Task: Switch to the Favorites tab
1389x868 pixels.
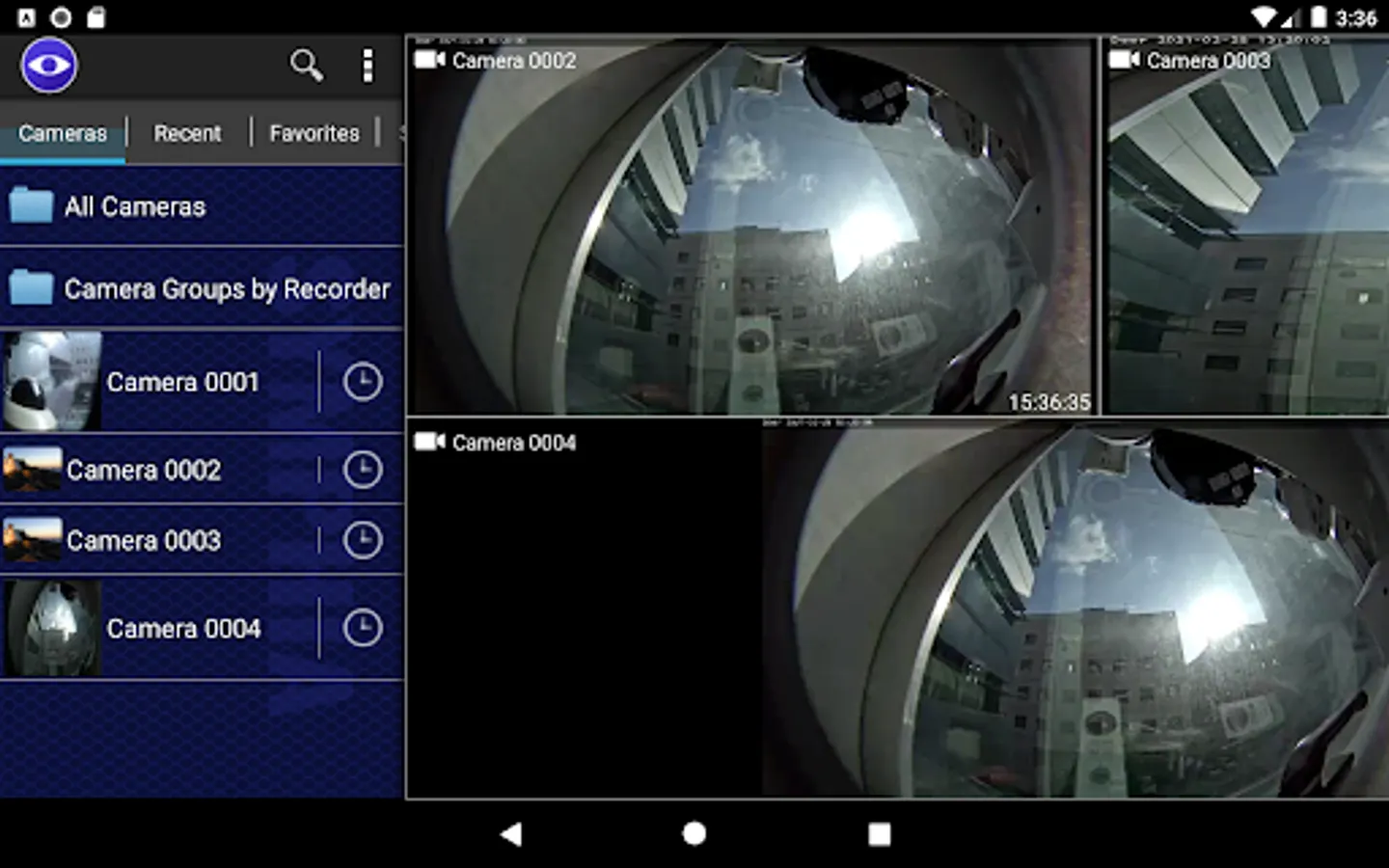Action: coord(314,133)
